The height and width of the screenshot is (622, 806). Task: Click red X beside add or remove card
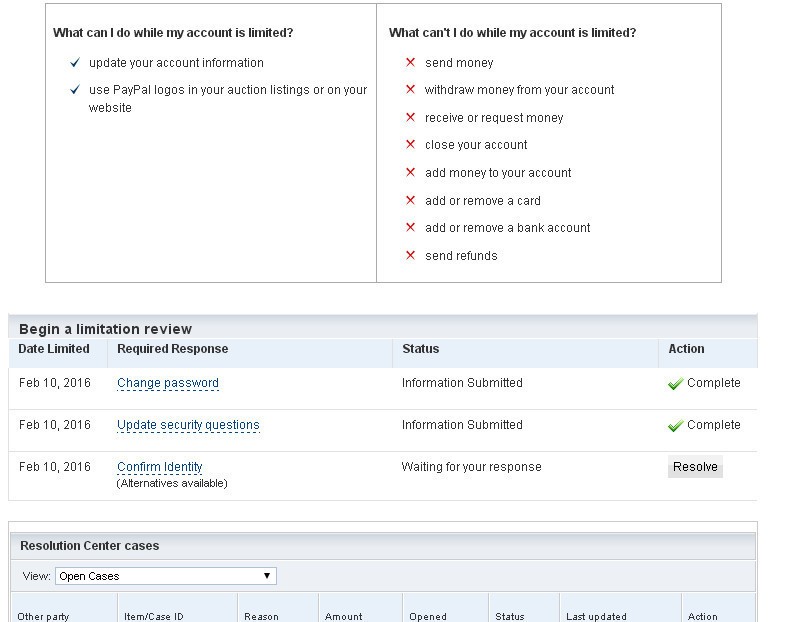(x=410, y=201)
